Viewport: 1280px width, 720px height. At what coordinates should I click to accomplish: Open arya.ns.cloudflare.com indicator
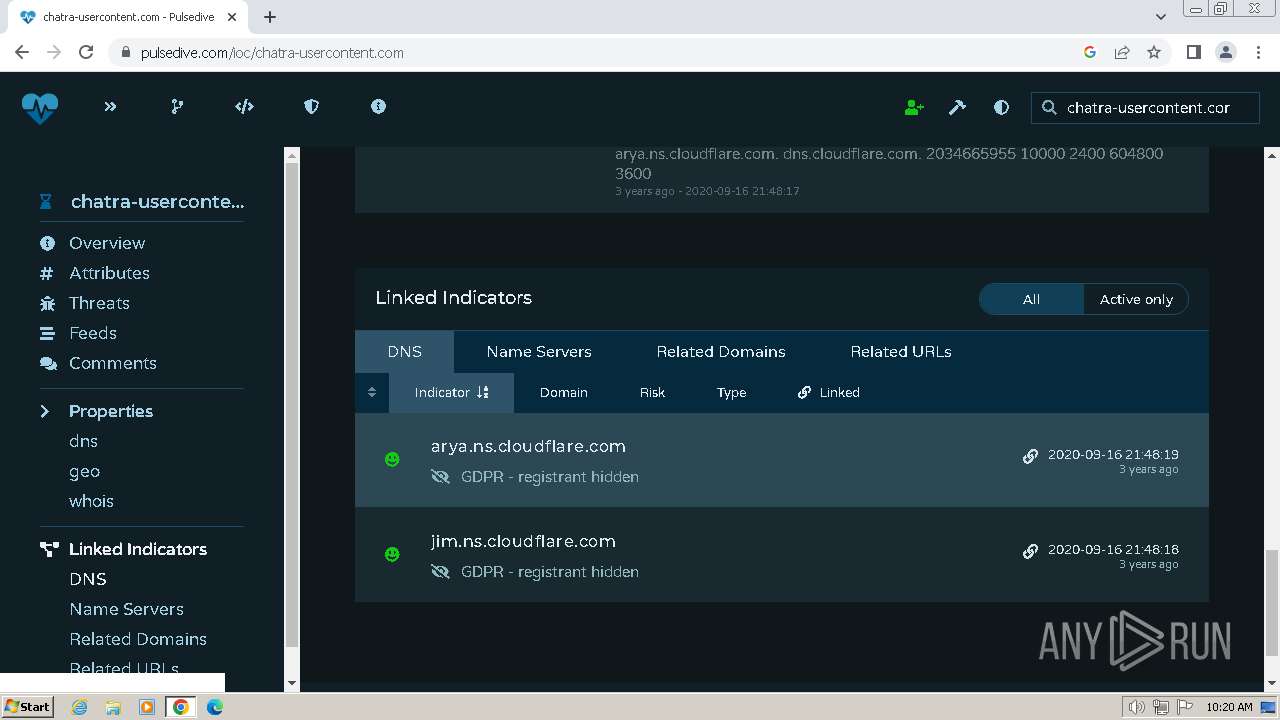tap(528, 447)
